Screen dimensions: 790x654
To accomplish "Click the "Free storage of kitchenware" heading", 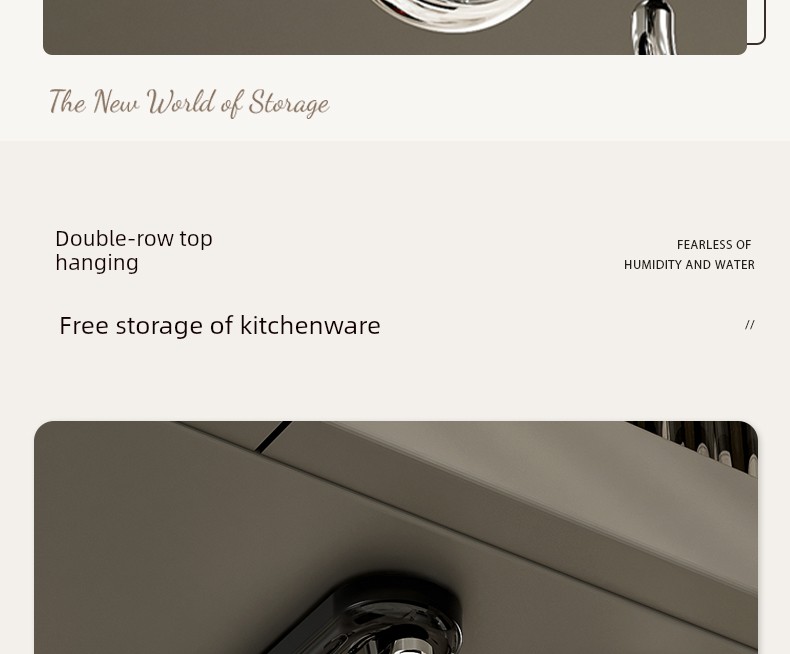I will point(220,325).
